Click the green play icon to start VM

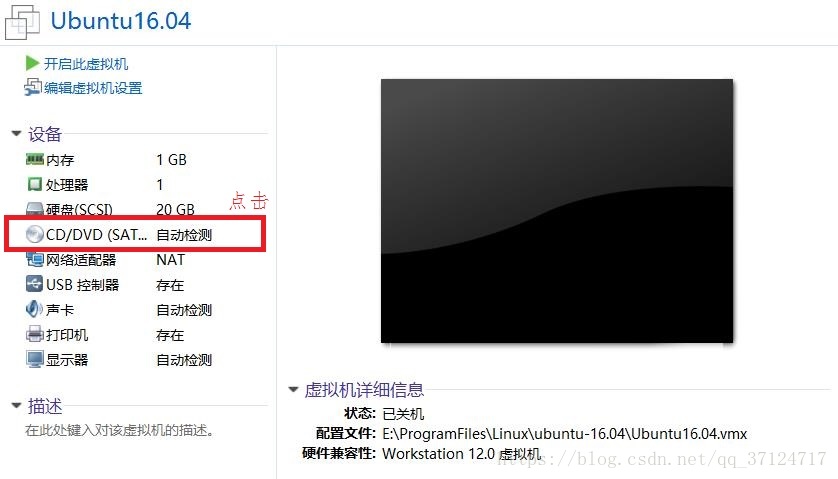click(x=32, y=64)
